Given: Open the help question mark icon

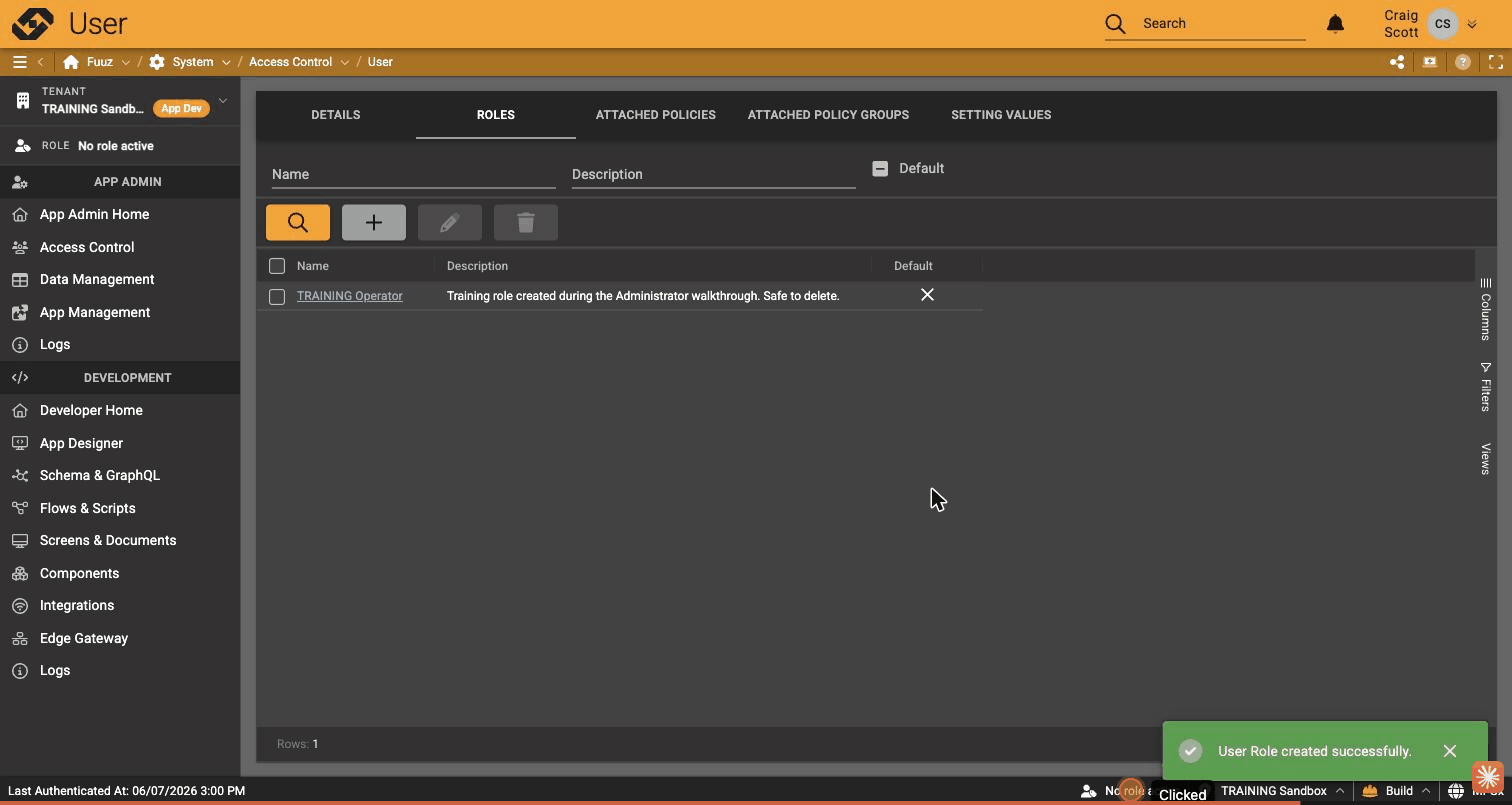Looking at the screenshot, I should coord(1463,62).
